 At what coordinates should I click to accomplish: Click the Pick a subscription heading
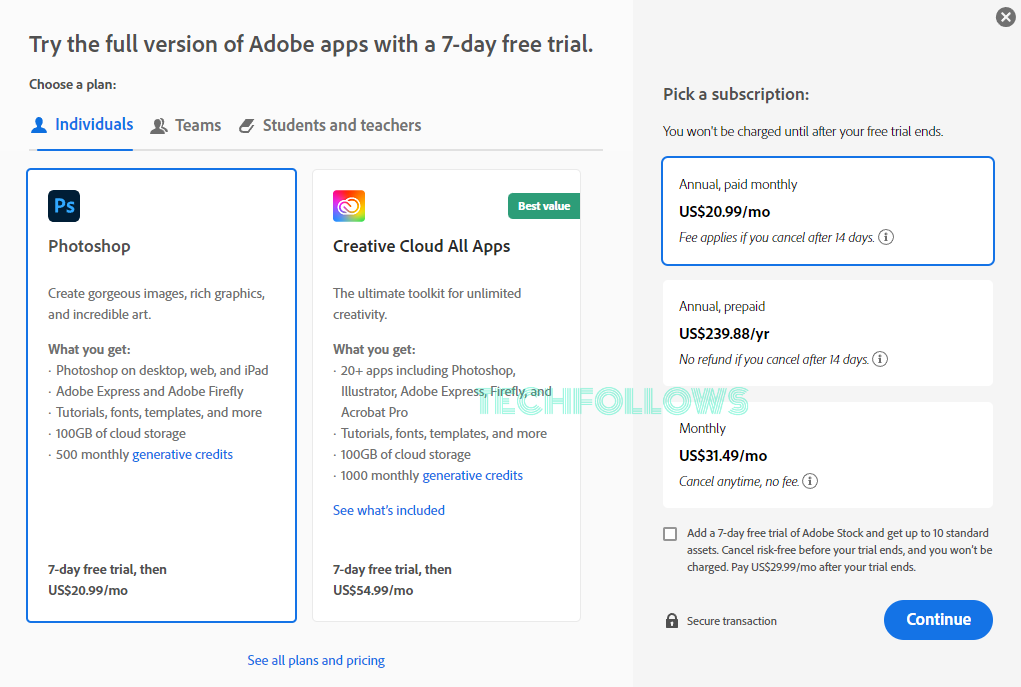(736, 94)
